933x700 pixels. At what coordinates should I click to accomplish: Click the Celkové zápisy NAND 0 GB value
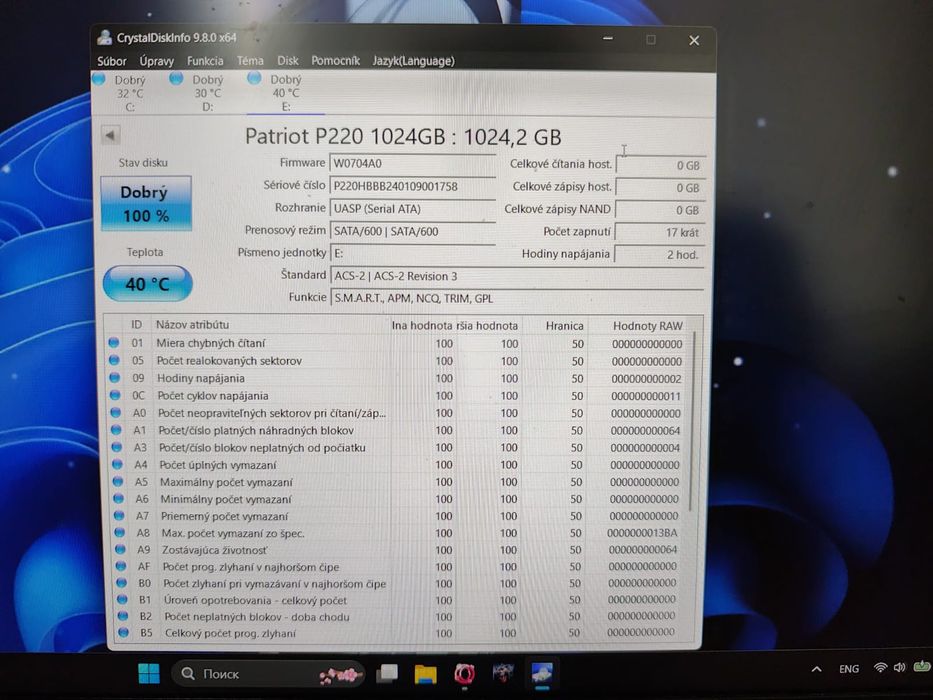(x=660, y=210)
